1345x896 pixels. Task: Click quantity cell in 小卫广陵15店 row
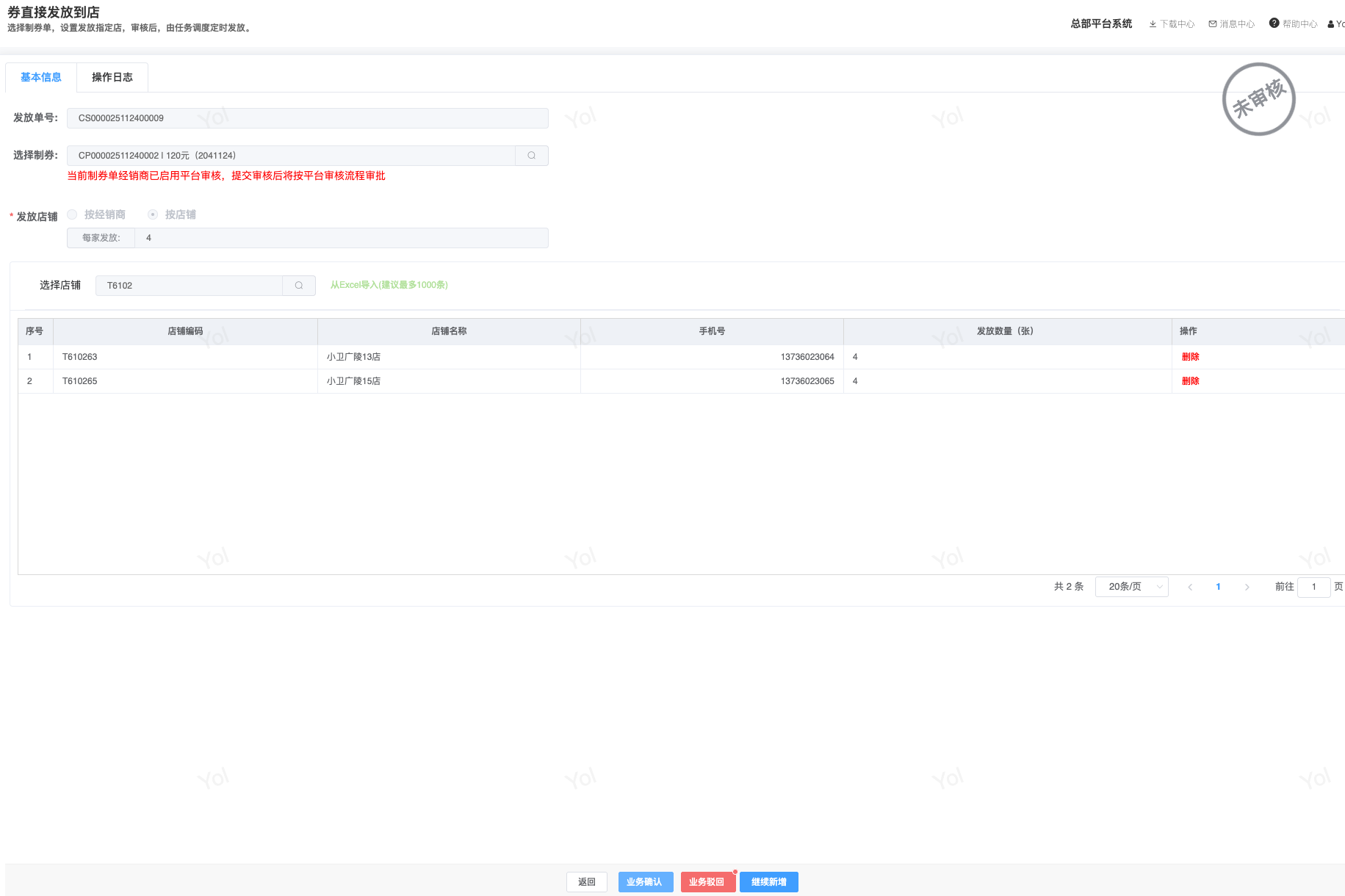[x=1007, y=381]
